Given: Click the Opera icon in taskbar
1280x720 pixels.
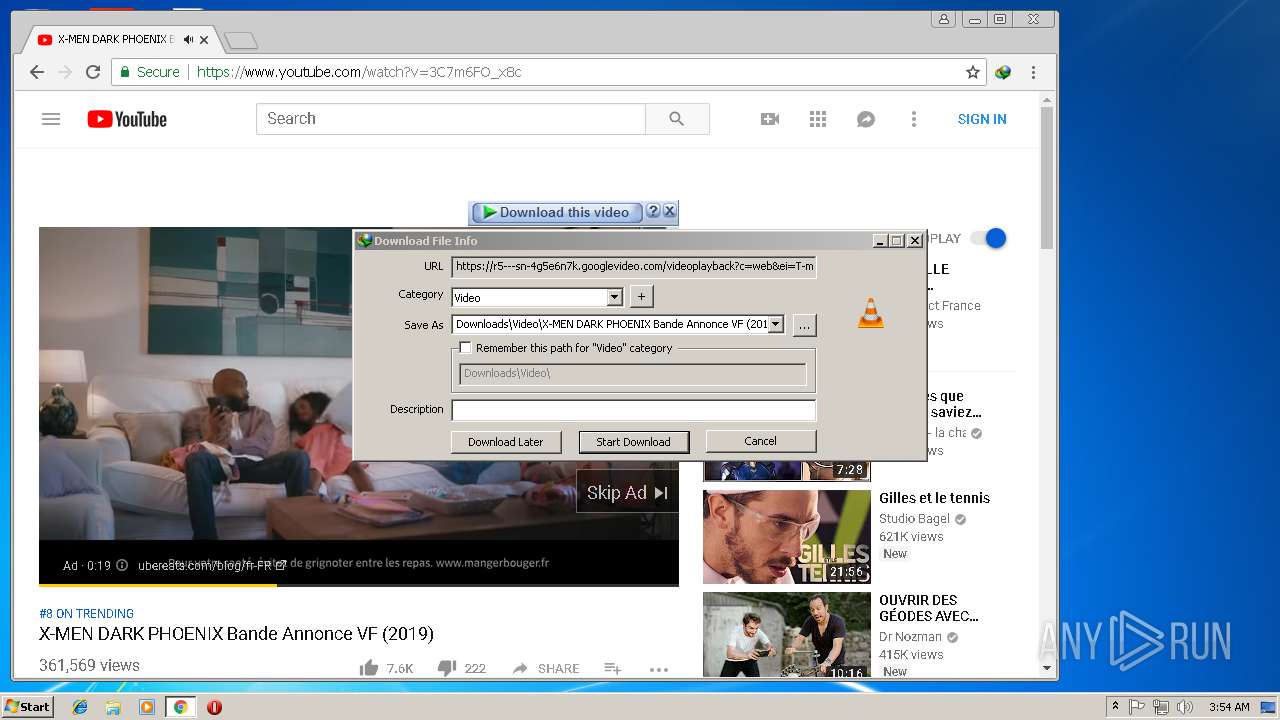Looking at the screenshot, I should point(214,707).
